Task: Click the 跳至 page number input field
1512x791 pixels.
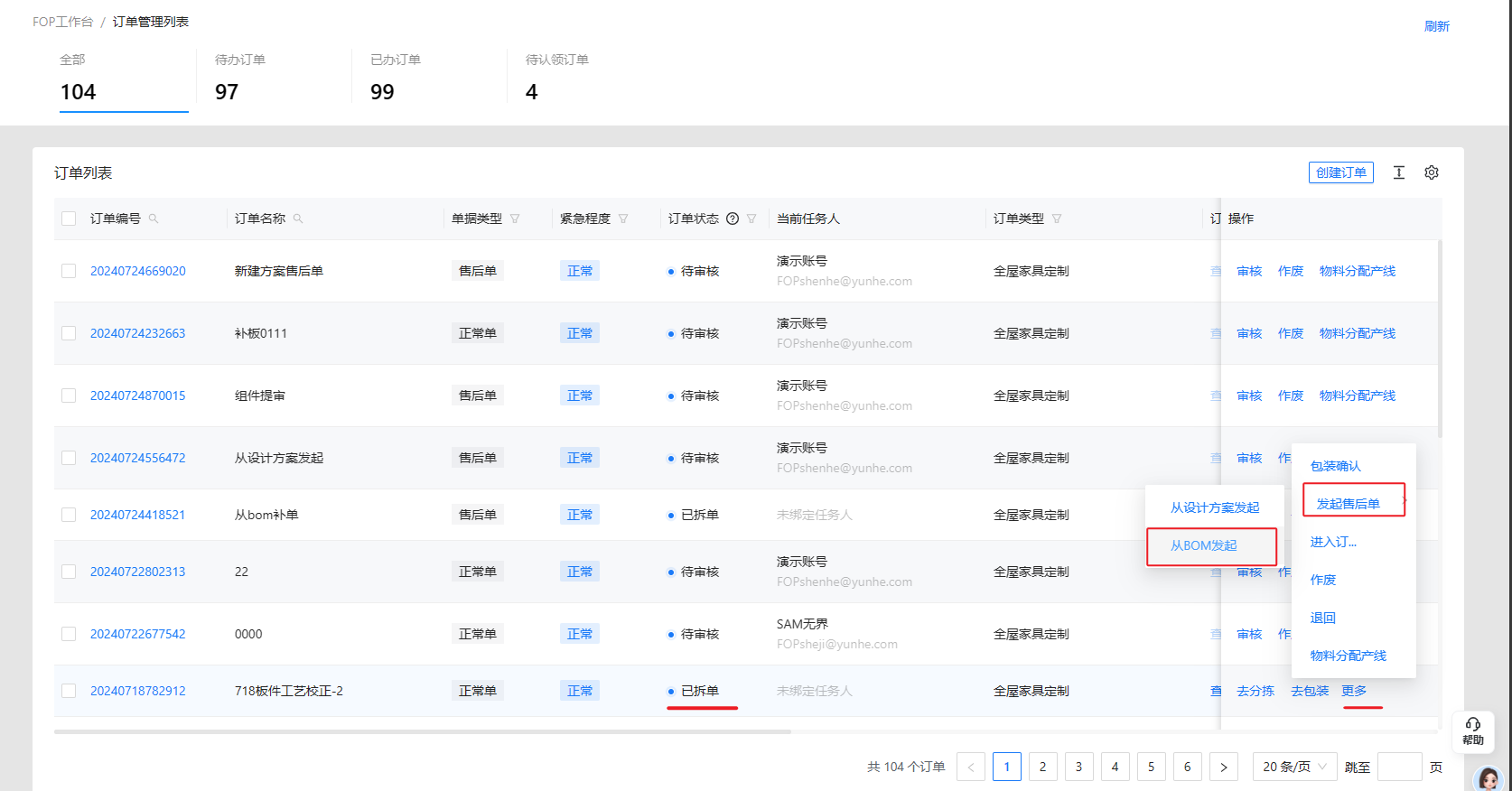Action: [1399, 767]
